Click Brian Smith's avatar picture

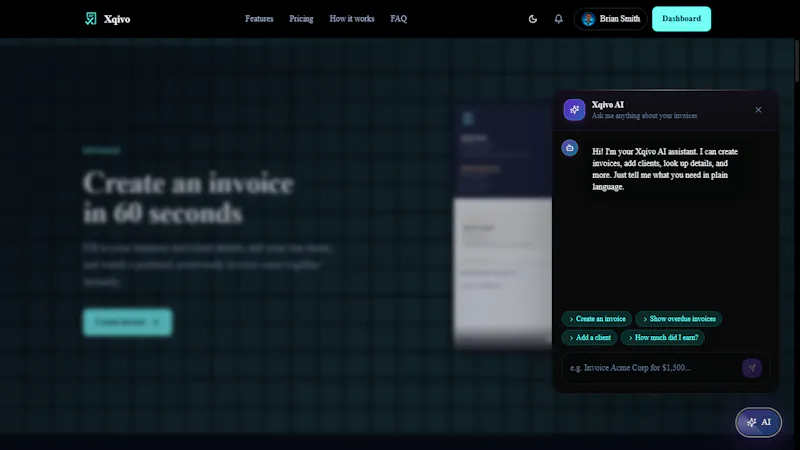(x=588, y=19)
